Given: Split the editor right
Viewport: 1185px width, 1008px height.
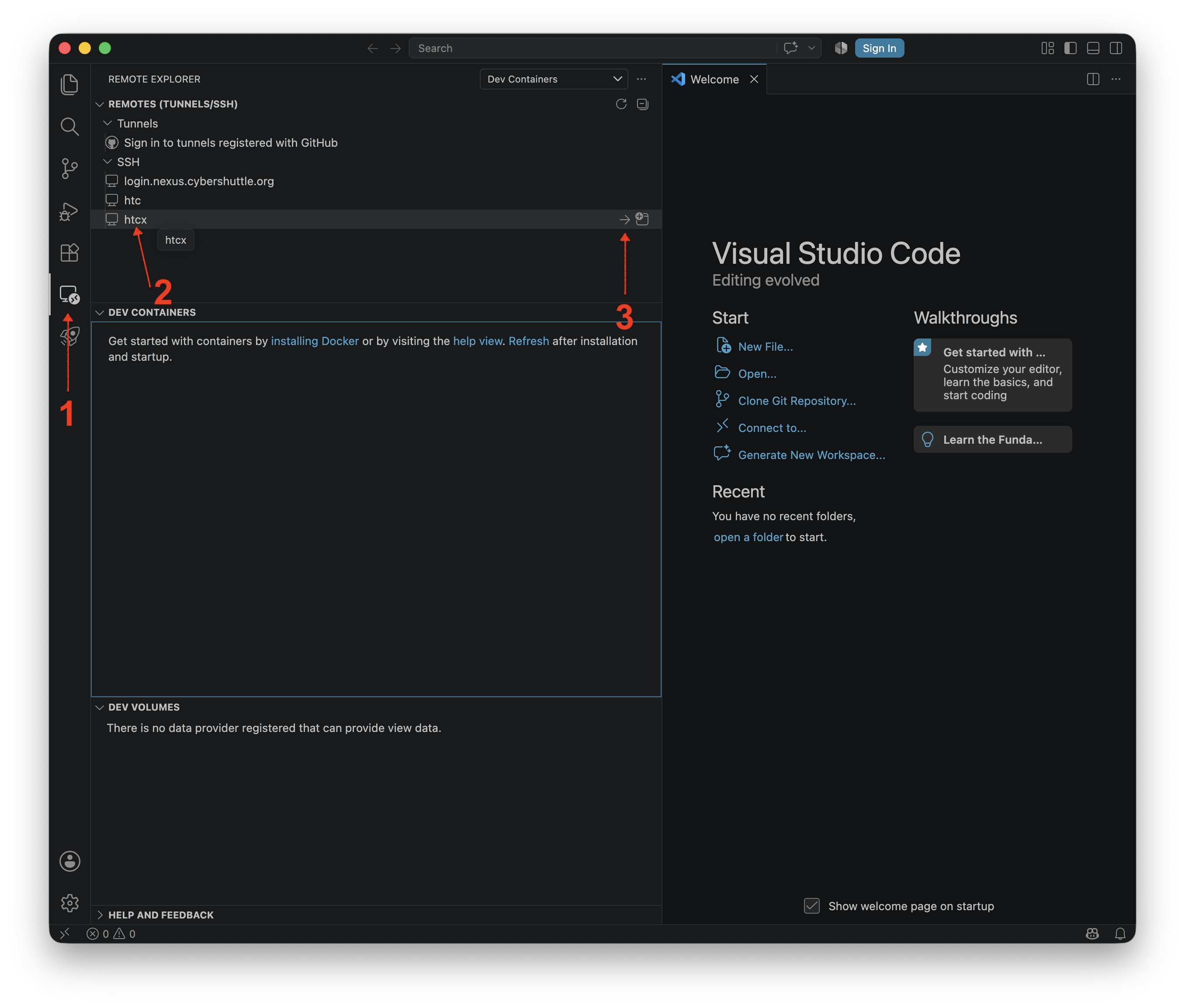Looking at the screenshot, I should (1093, 79).
